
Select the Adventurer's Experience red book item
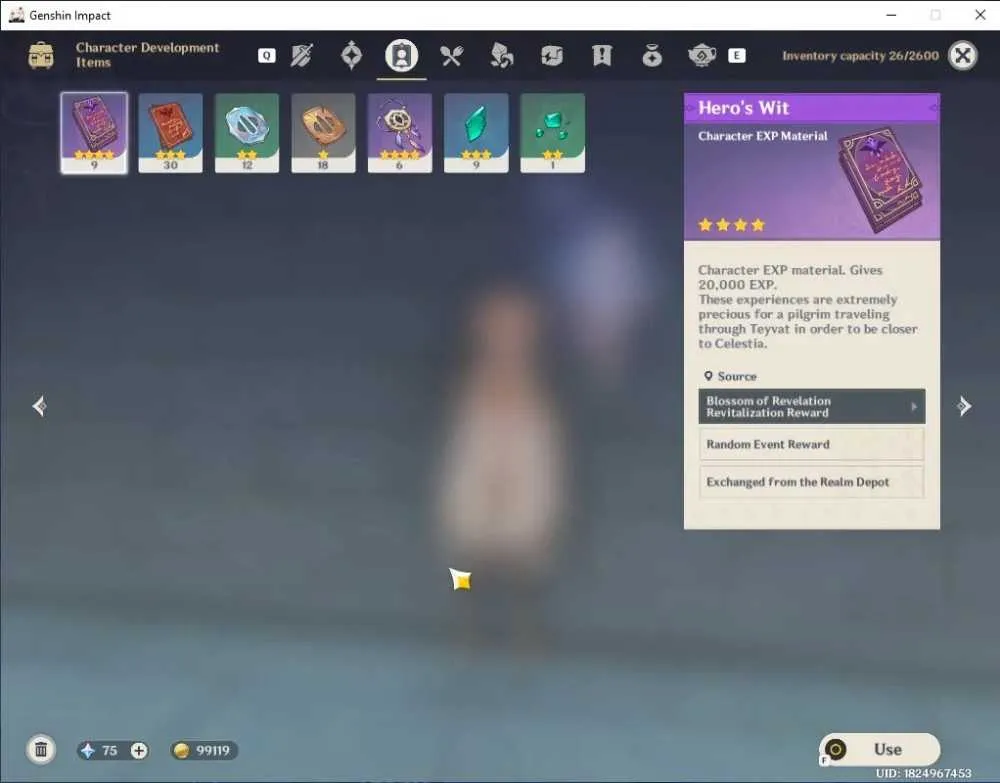[170, 133]
